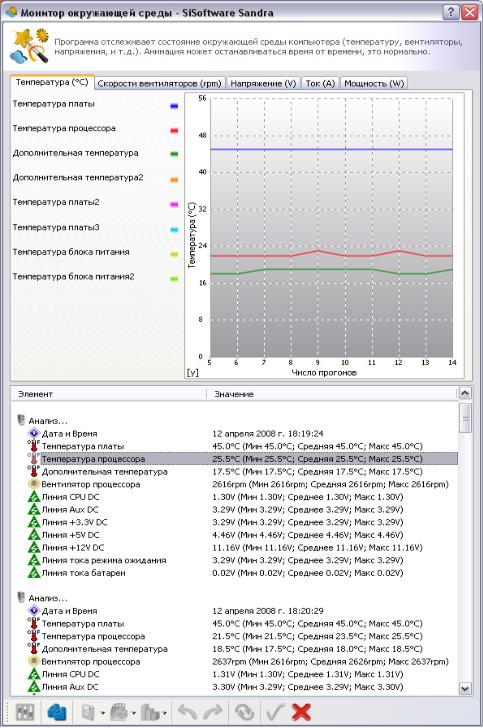The height and width of the screenshot is (728, 483).
Task: Click the Значение column header
Action: click(332, 394)
